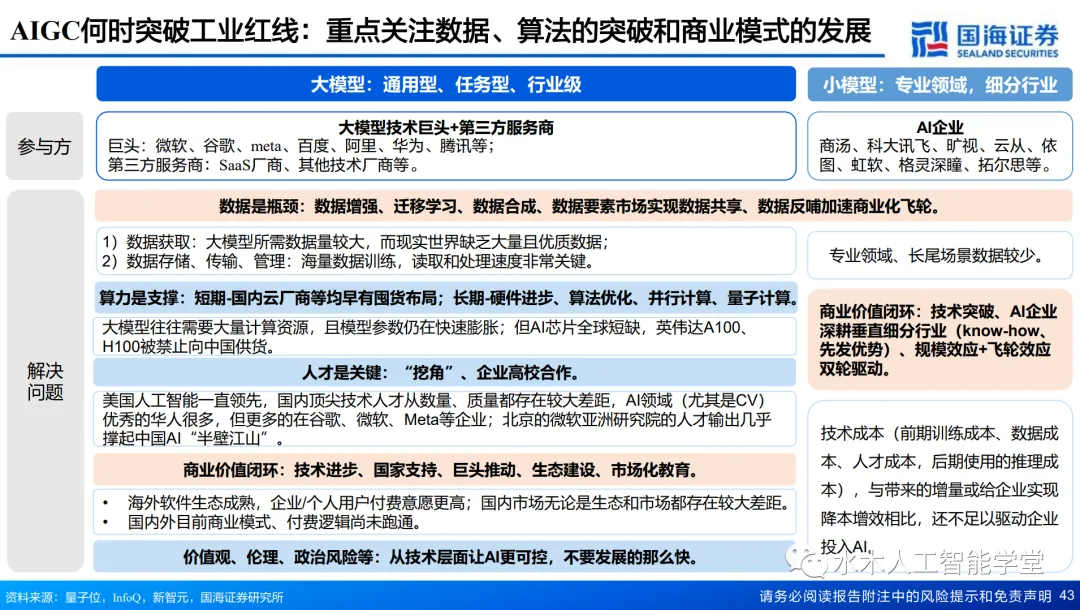Screen dimensions: 1080x610
Task: Click the right box '商业价值闭环：技术突破、AI企业'
Action: coord(939,340)
